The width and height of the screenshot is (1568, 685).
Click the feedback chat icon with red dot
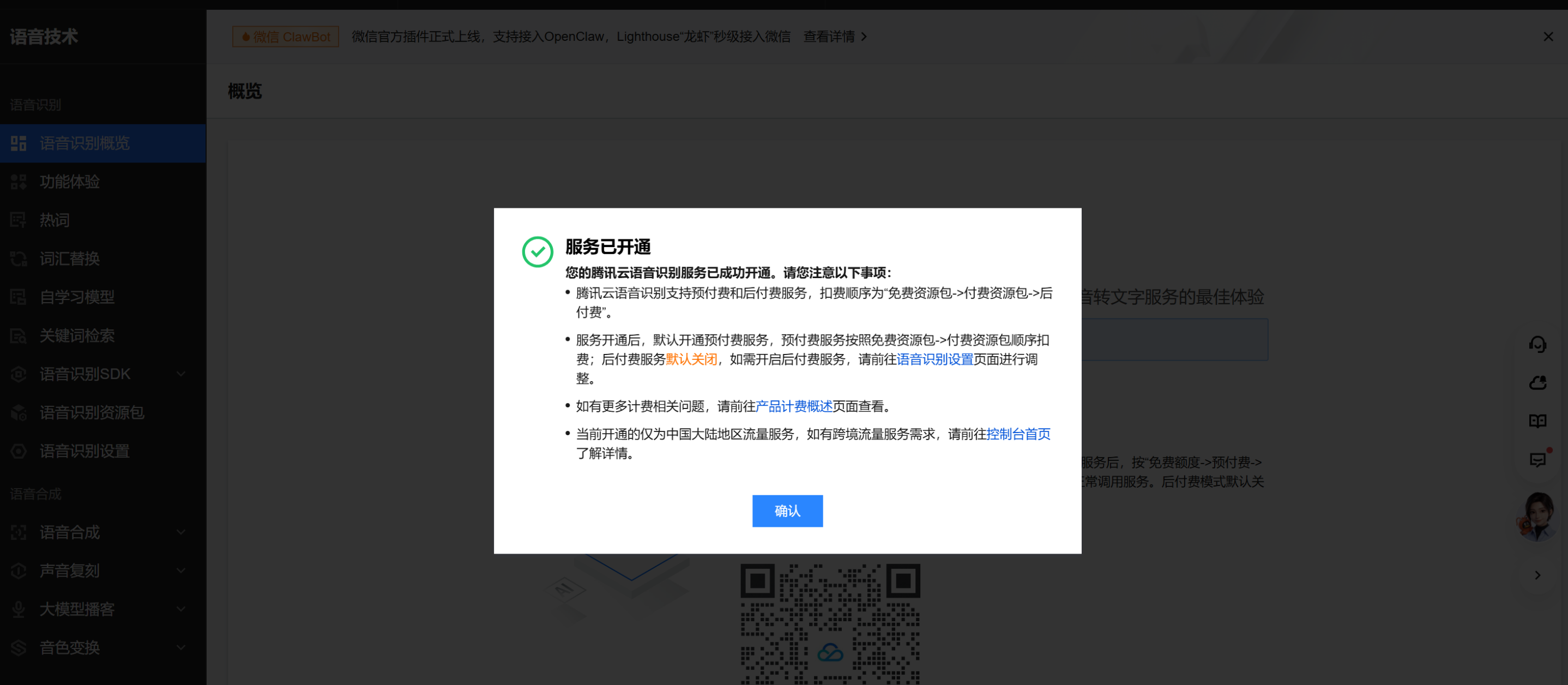pos(1538,459)
